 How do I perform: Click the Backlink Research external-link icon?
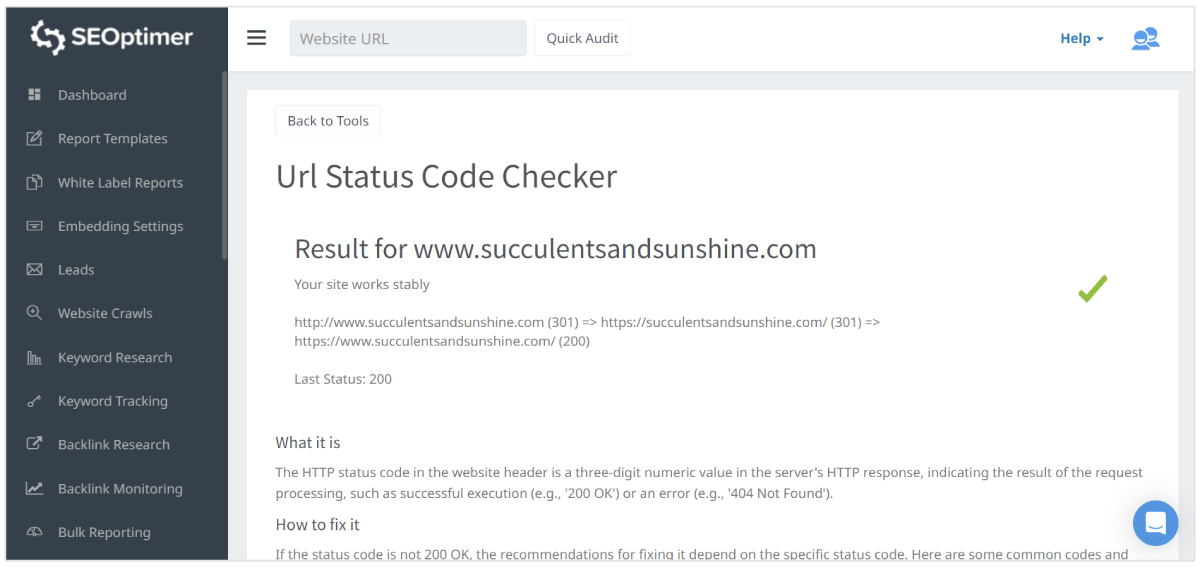click(x=34, y=445)
